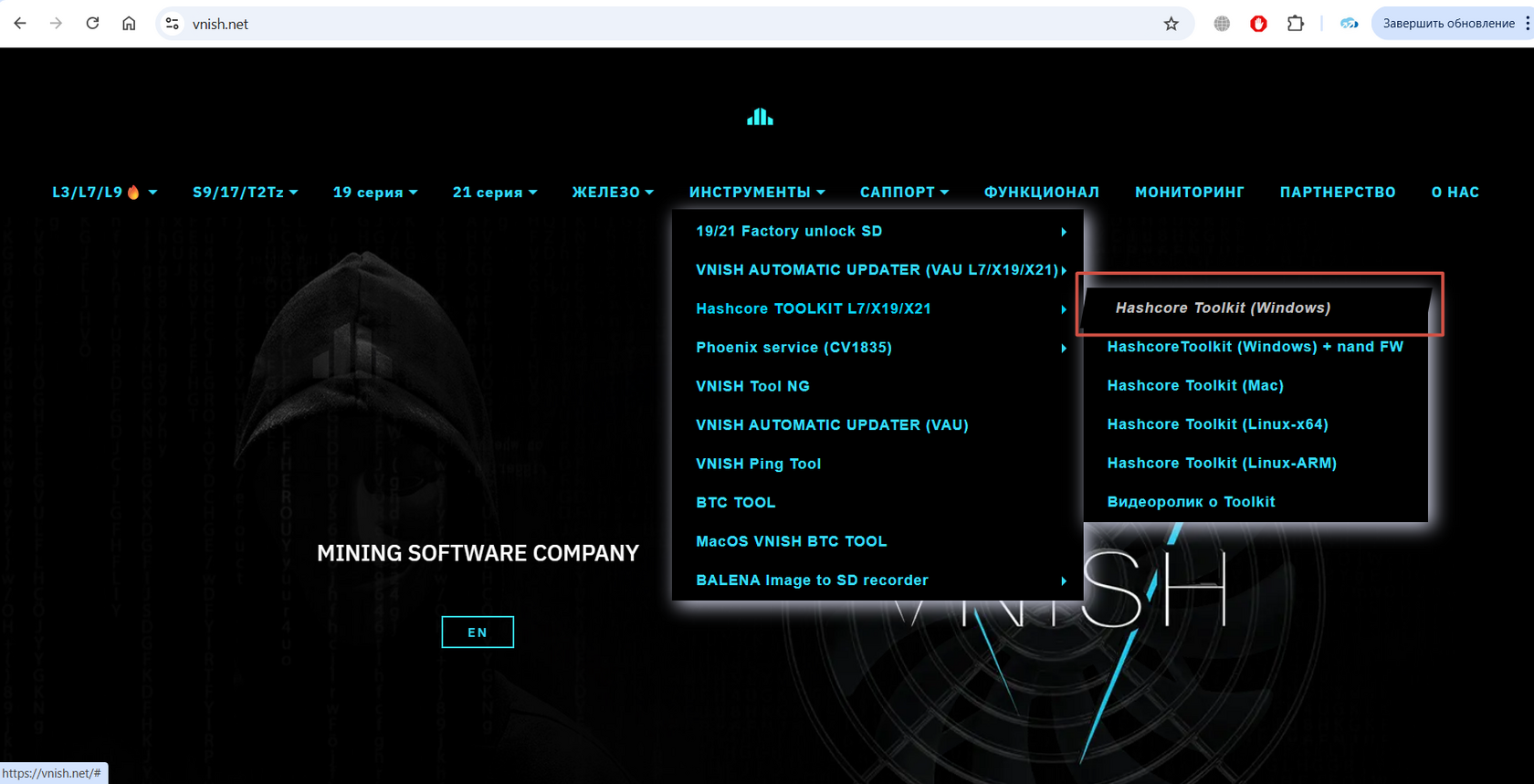The image size is (1534, 784).
Task: Click the VNISH logo at page top
Action: [x=760, y=117]
